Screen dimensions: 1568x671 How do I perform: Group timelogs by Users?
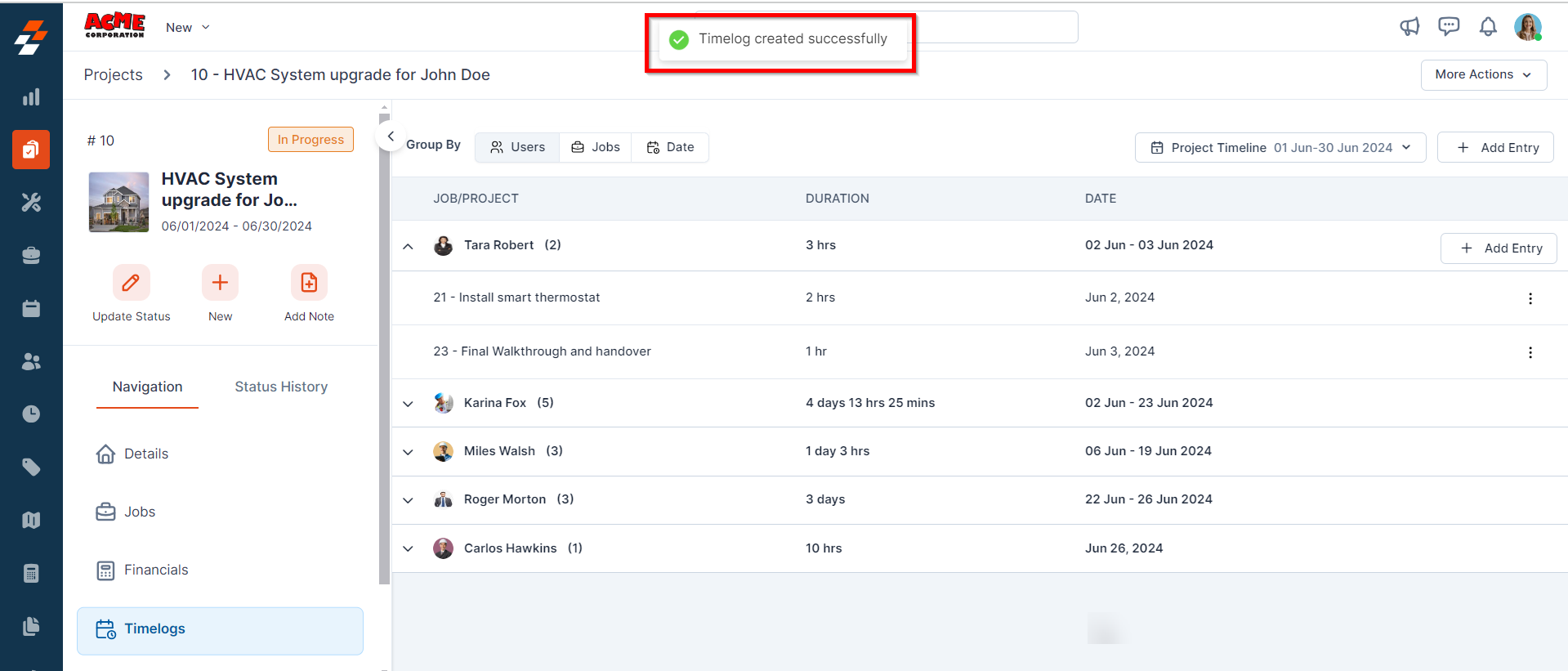tap(517, 147)
